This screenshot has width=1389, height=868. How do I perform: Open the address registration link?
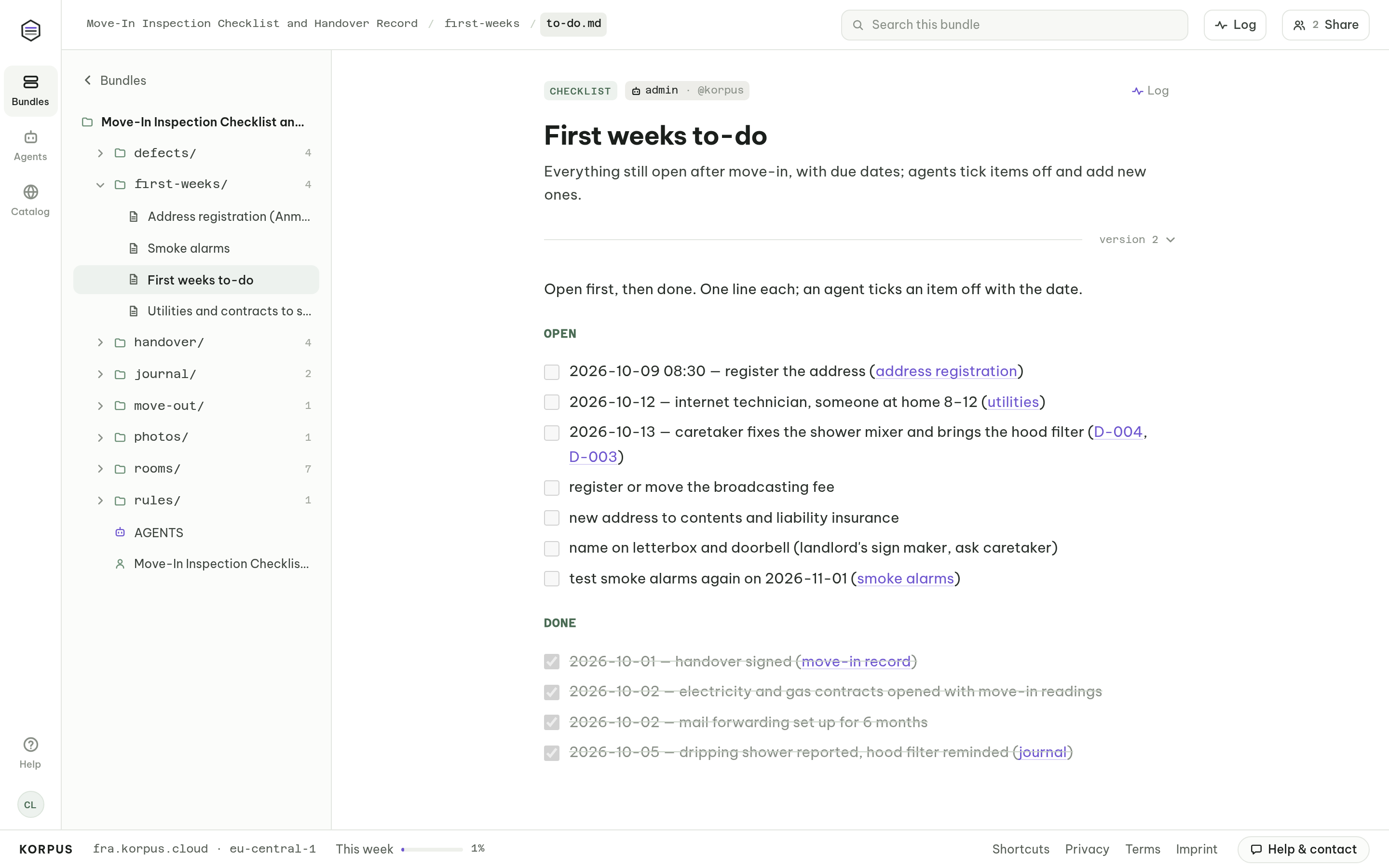(946, 371)
